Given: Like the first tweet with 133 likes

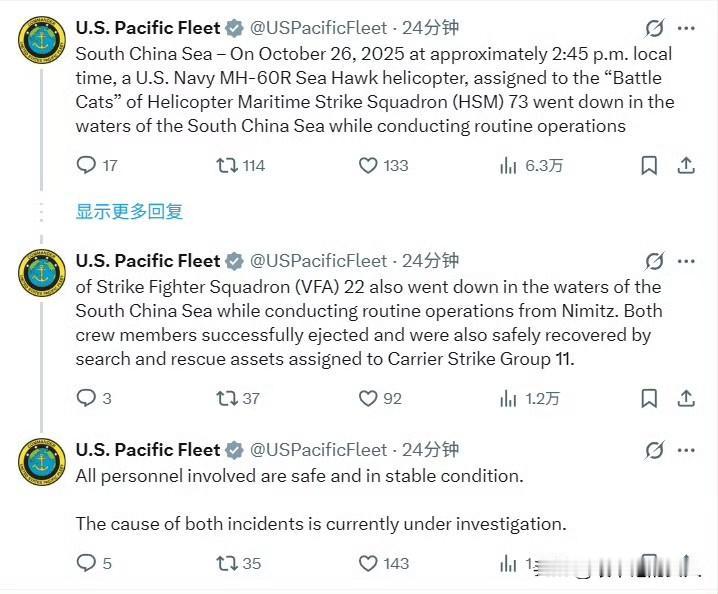Looking at the screenshot, I should click(368, 165).
